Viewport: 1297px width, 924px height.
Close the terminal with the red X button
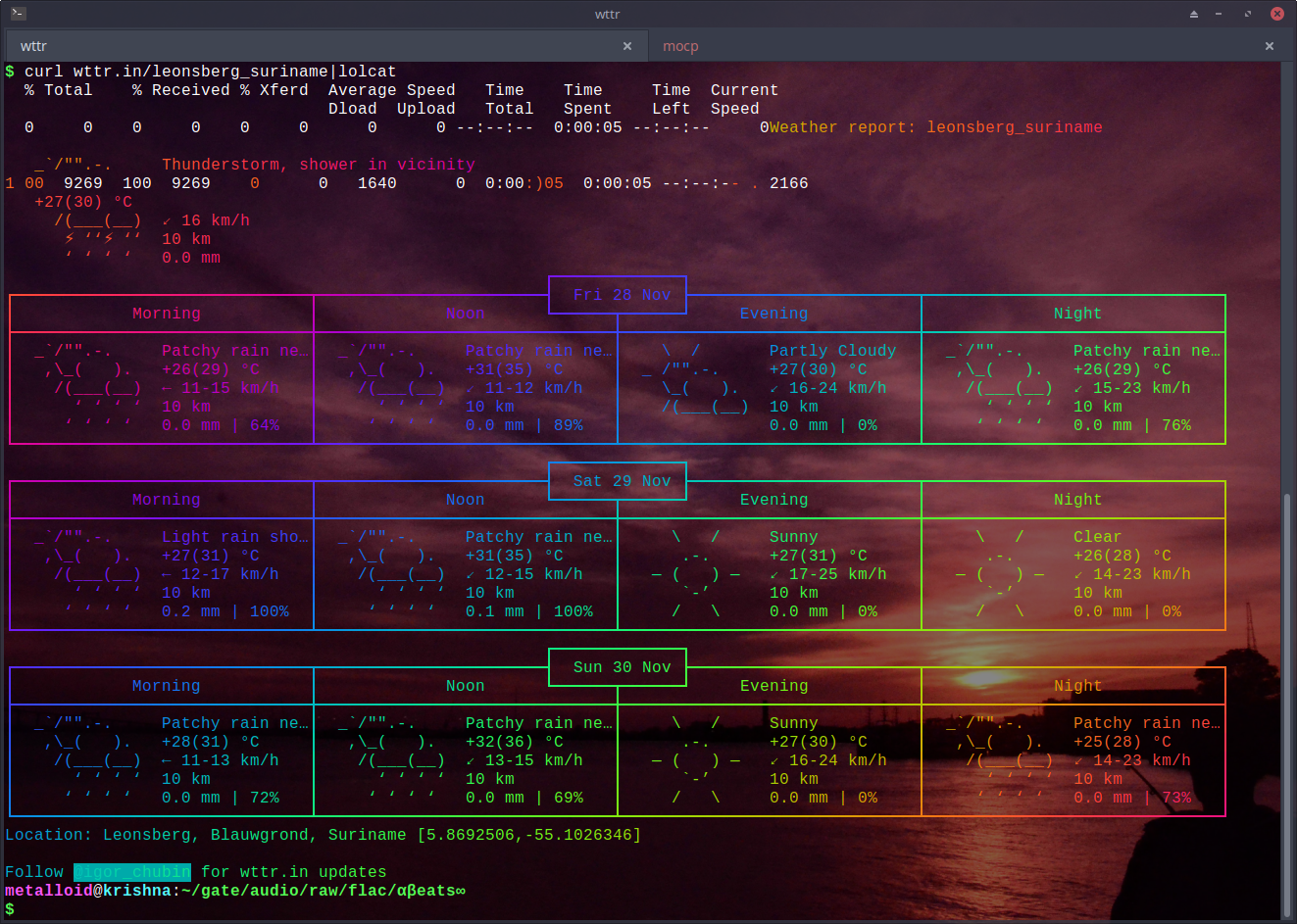(x=1276, y=14)
